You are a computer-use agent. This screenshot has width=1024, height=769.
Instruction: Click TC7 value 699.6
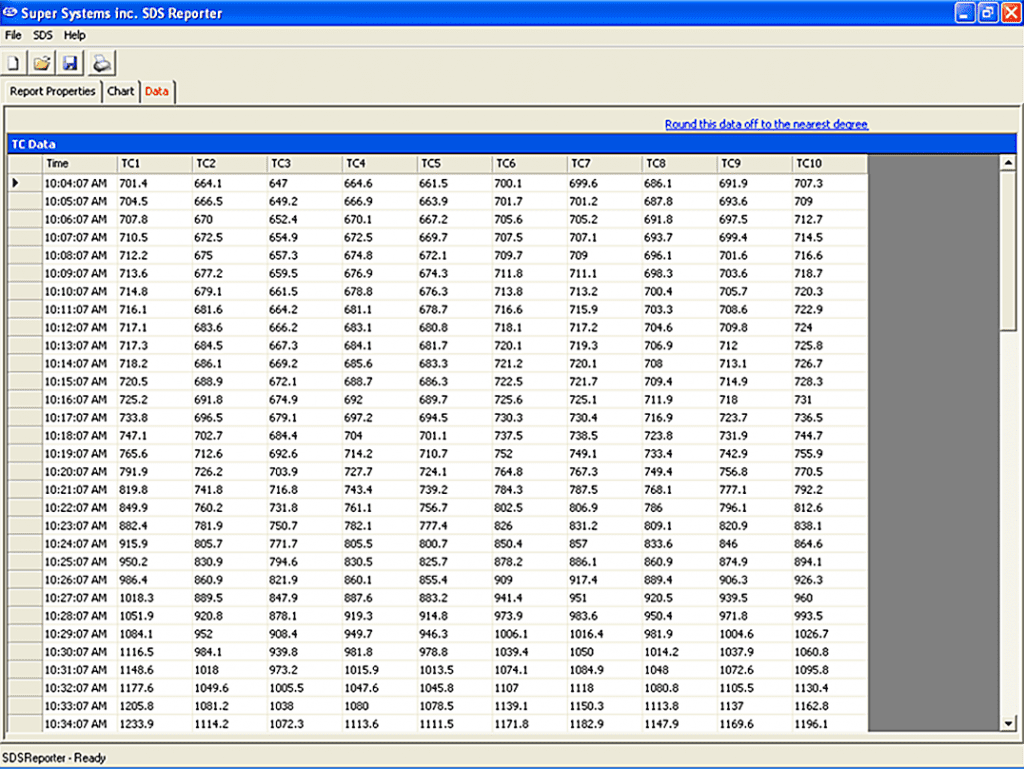584,183
